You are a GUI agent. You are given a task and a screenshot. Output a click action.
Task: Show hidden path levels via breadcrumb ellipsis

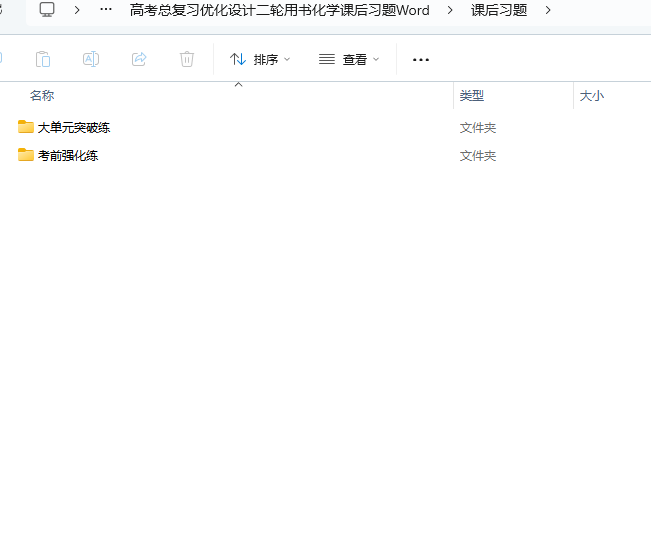(106, 10)
